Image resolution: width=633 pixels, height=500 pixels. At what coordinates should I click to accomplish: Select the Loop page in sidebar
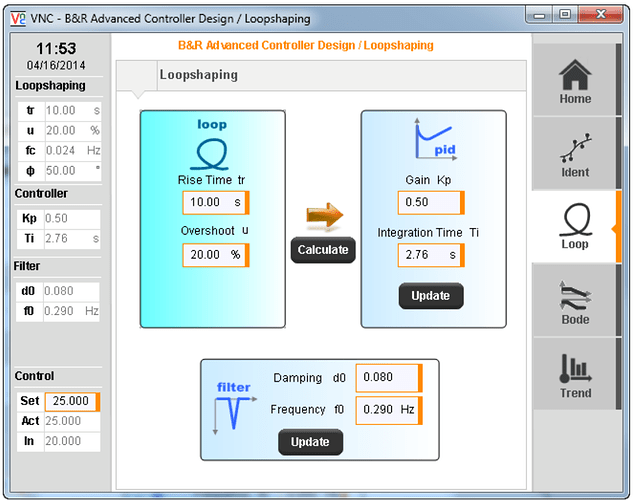574,227
